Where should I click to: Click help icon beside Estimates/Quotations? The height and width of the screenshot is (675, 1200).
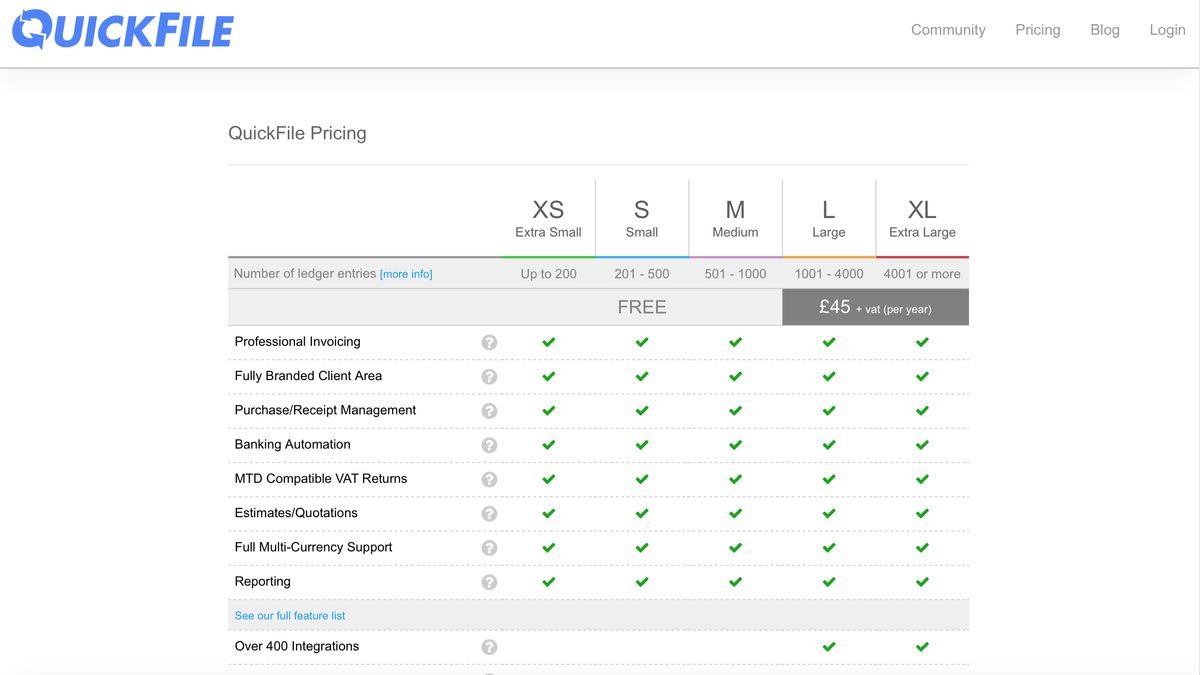coord(489,514)
